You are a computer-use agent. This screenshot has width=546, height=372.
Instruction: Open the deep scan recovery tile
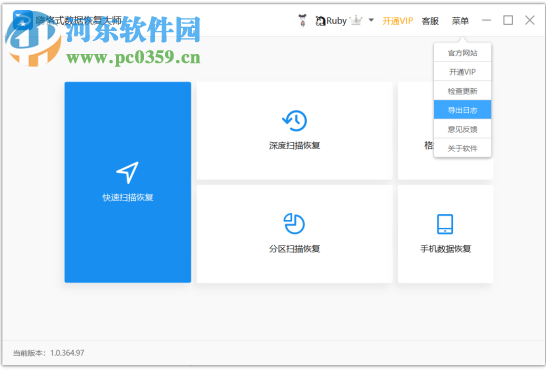point(294,131)
